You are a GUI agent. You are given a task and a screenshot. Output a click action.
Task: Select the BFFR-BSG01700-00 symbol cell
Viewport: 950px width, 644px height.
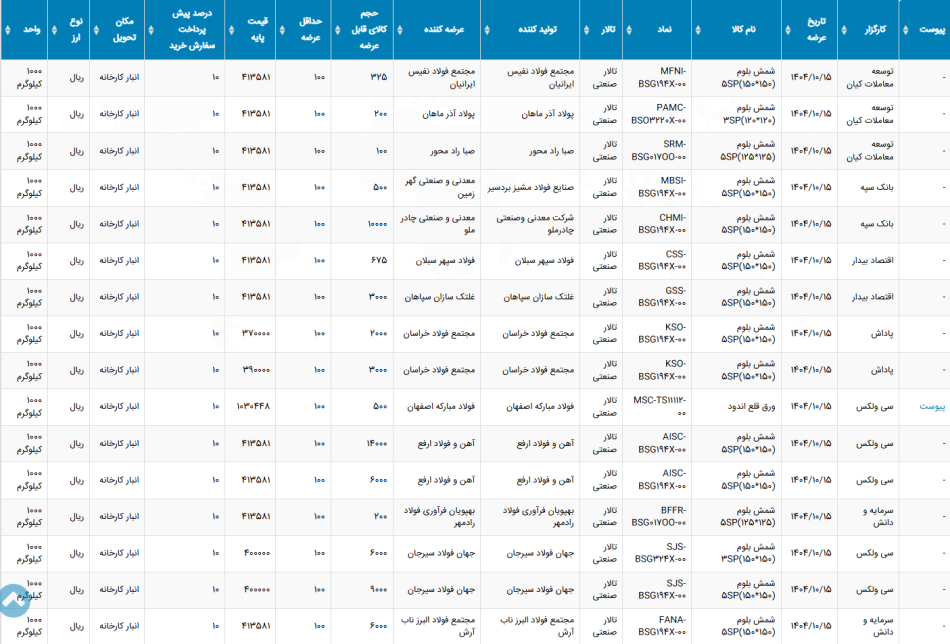(x=659, y=516)
